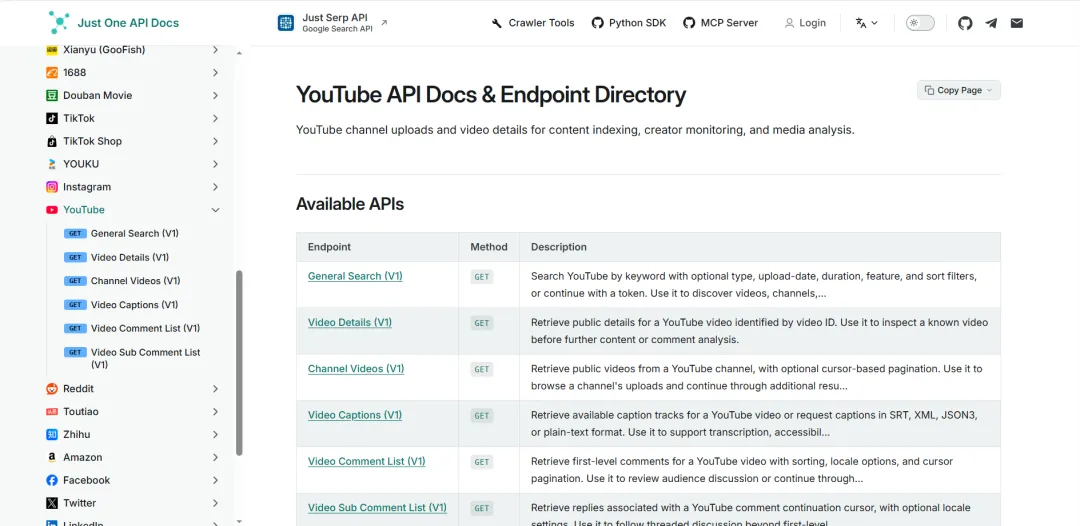Click the Xianyu (GooFish) sidebar icon
The width and height of the screenshot is (1080, 526).
(52, 50)
